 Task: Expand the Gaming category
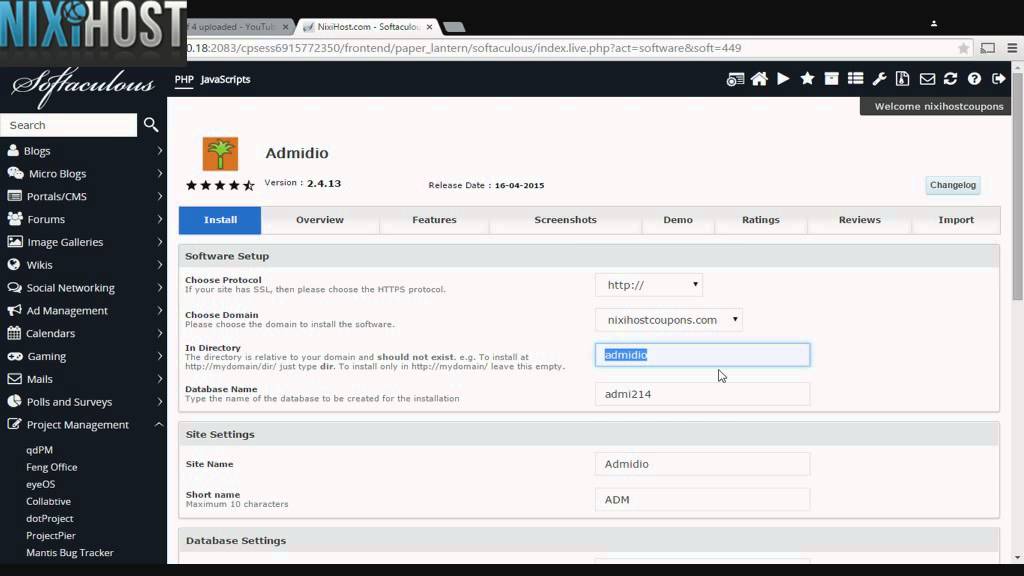pos(84,357)
